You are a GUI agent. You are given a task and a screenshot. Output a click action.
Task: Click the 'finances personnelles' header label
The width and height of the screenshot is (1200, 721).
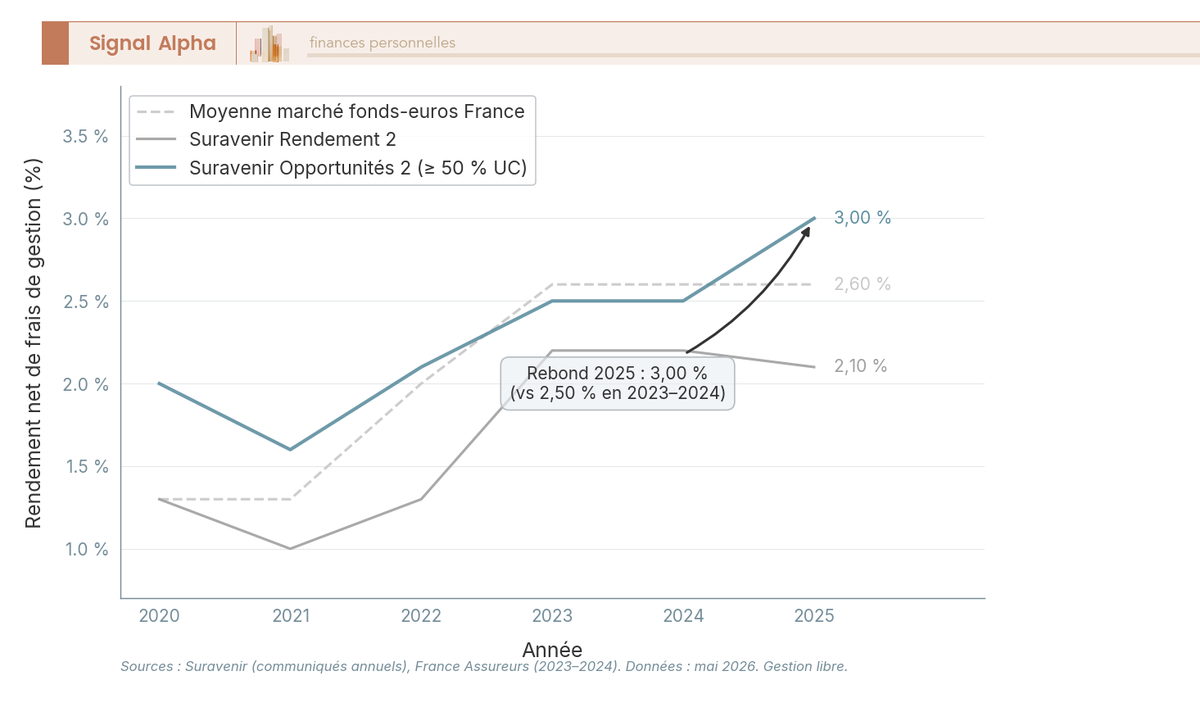(x=382, y=43)
